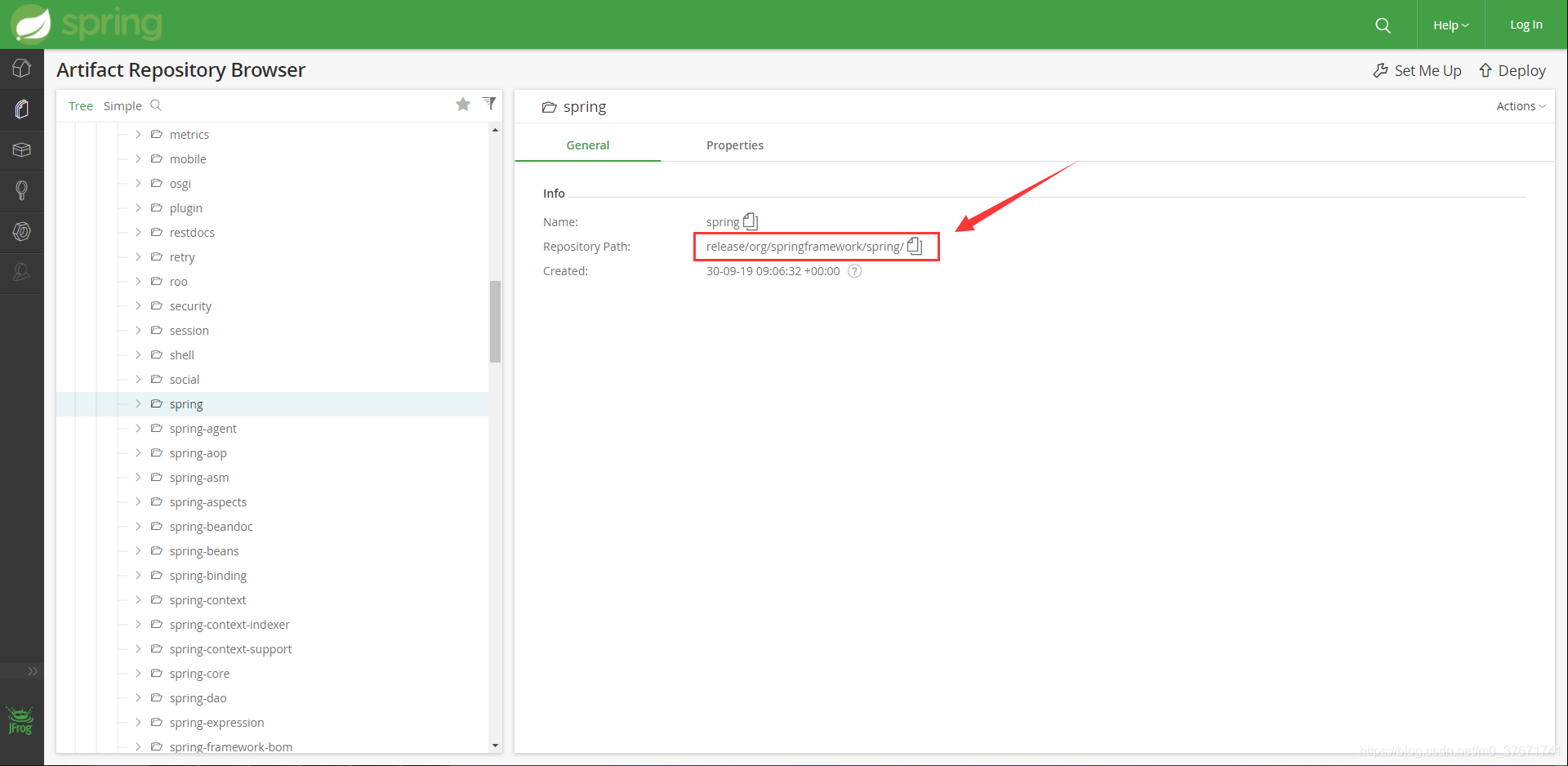This screenshot has height=766, width=1568.
Task: Open the tree filter funnel icon
Action: [489, 103]
